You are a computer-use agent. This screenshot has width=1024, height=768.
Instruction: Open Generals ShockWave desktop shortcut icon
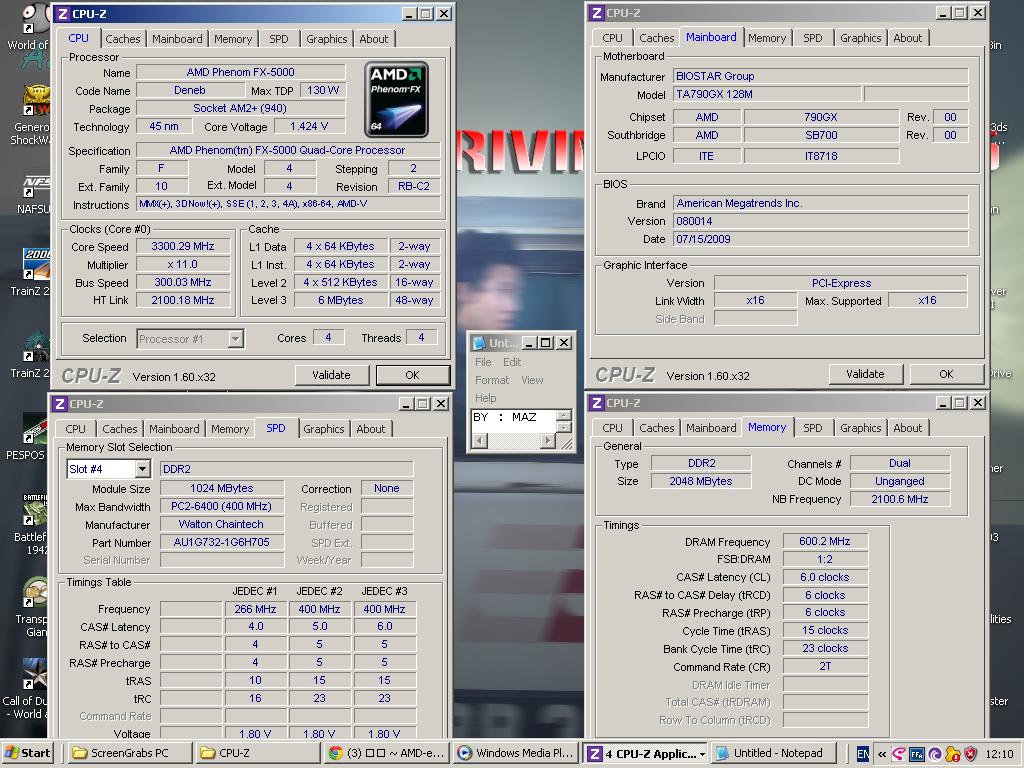(36, 101)
